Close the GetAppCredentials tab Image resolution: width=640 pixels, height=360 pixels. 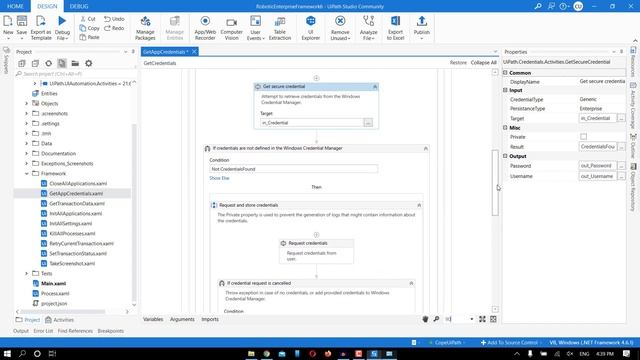(194, 51)
